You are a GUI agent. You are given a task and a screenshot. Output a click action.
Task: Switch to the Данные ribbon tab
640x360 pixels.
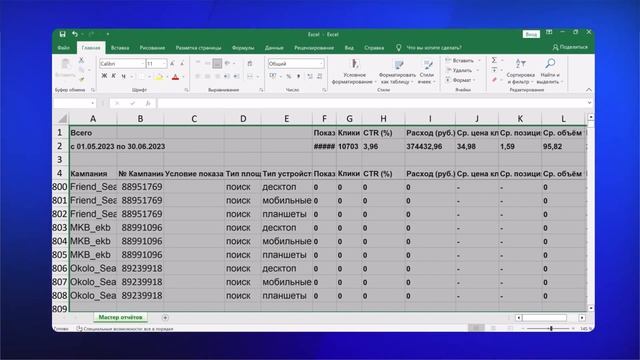tap(274, 48)
